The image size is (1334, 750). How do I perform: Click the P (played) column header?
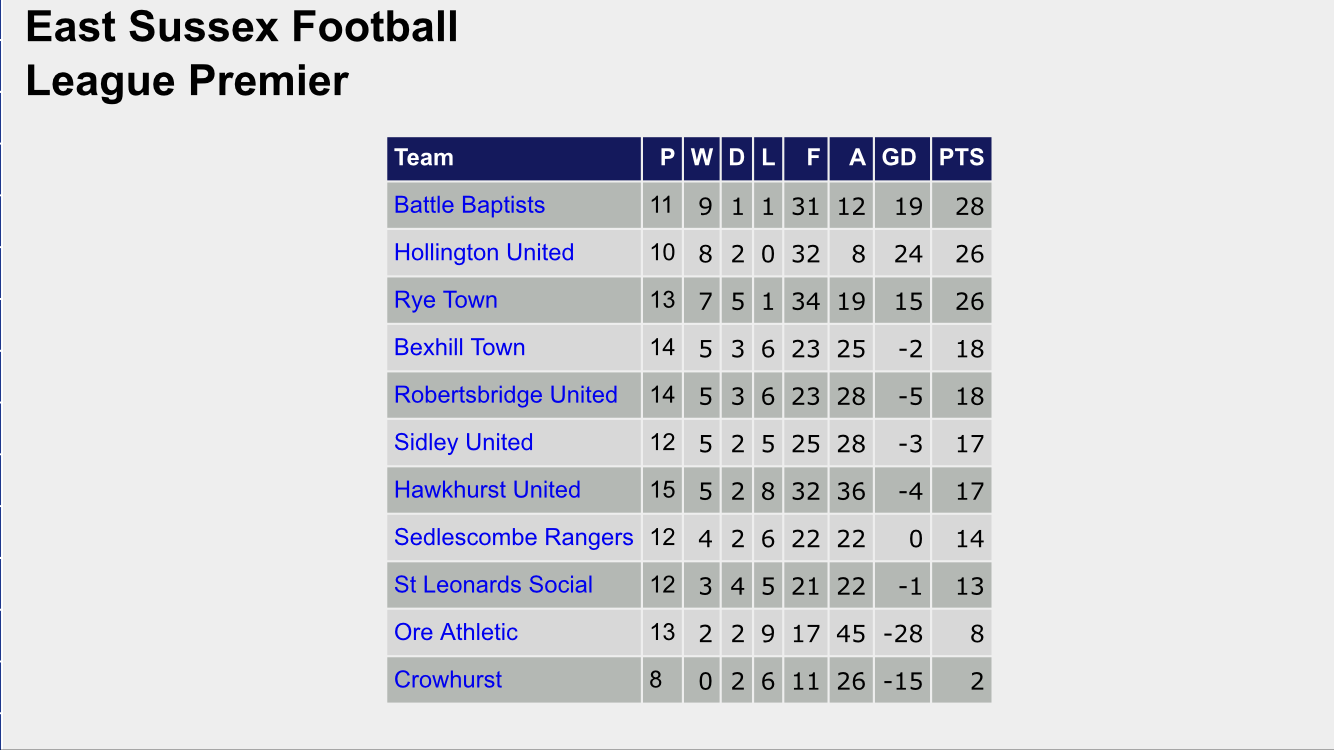tap(667, 158)
